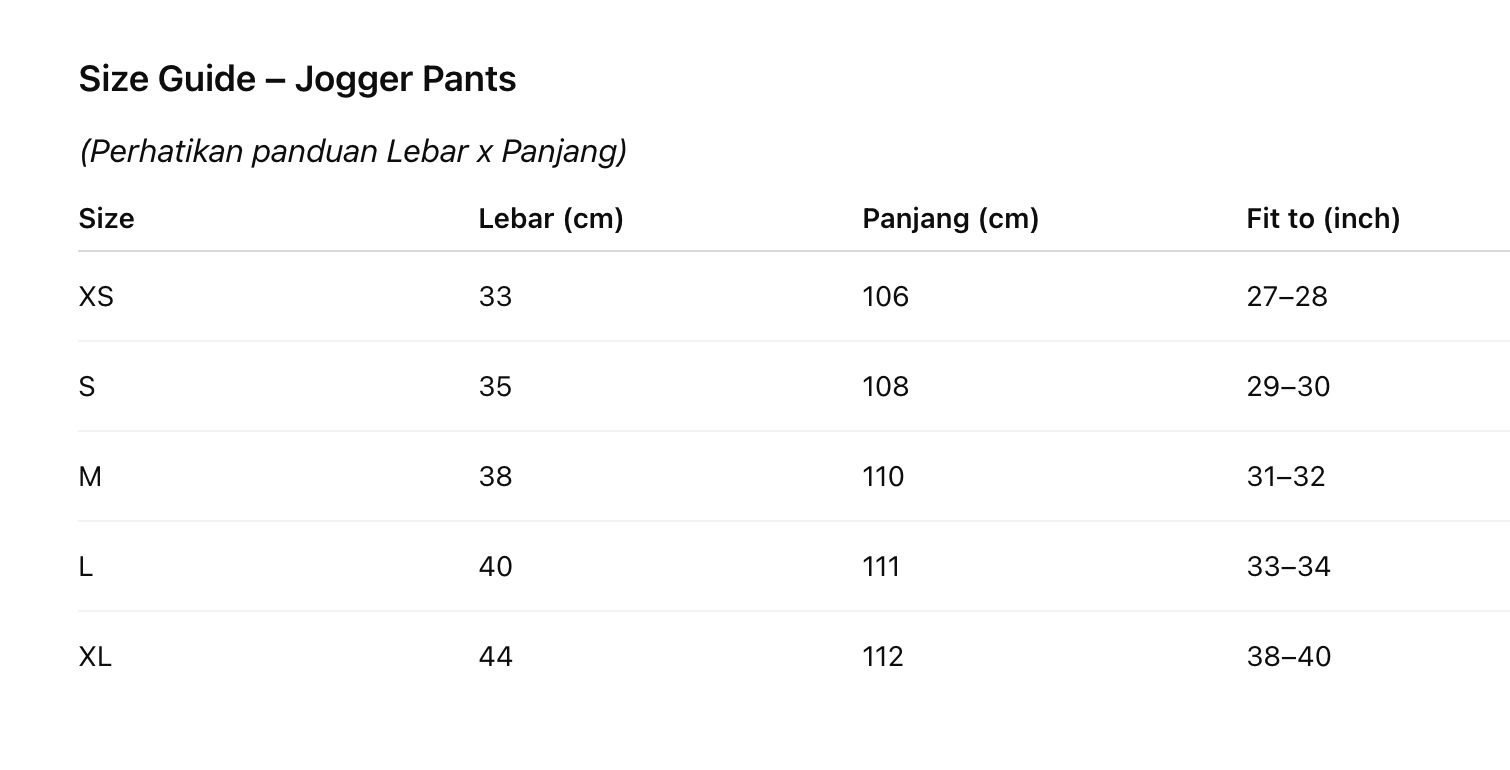Select the 'Panjang (cm)' column header

(950, 219)
